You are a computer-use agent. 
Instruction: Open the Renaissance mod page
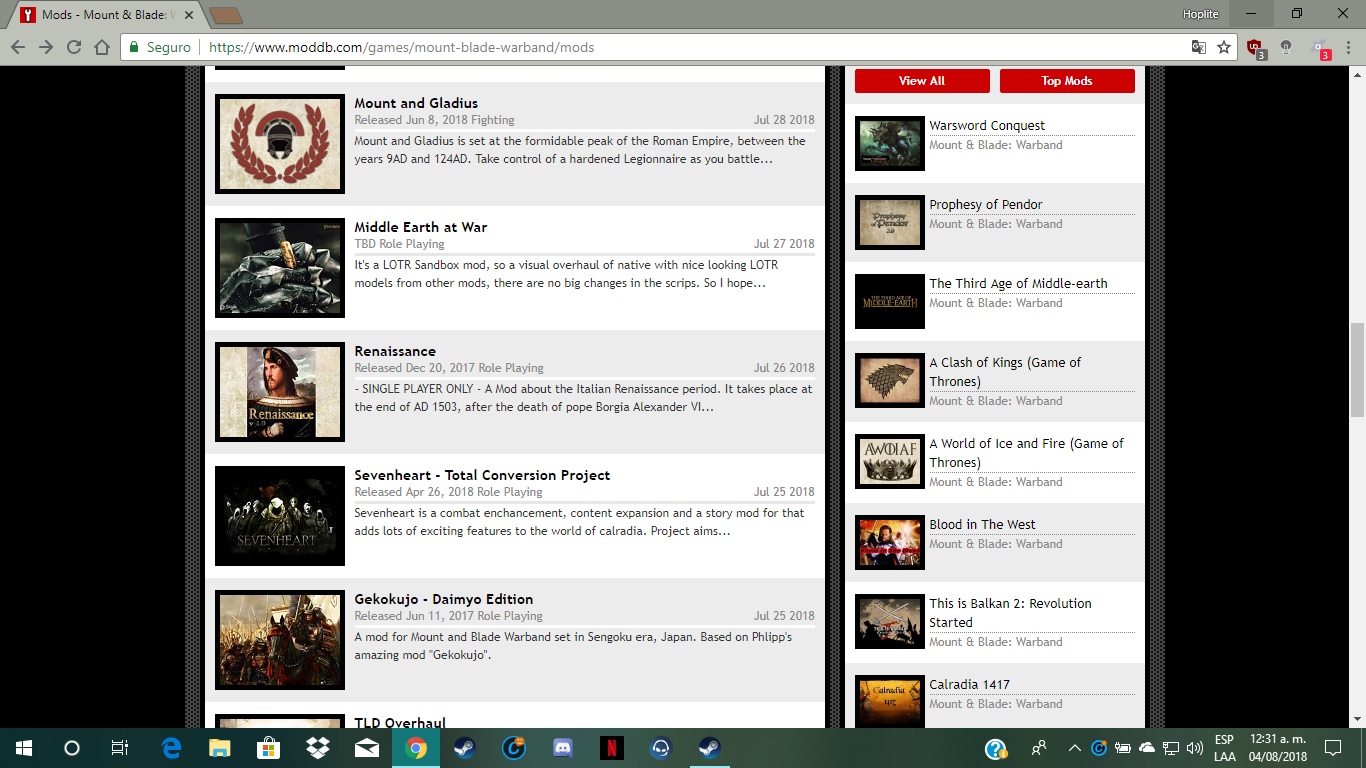pos(395,351)
